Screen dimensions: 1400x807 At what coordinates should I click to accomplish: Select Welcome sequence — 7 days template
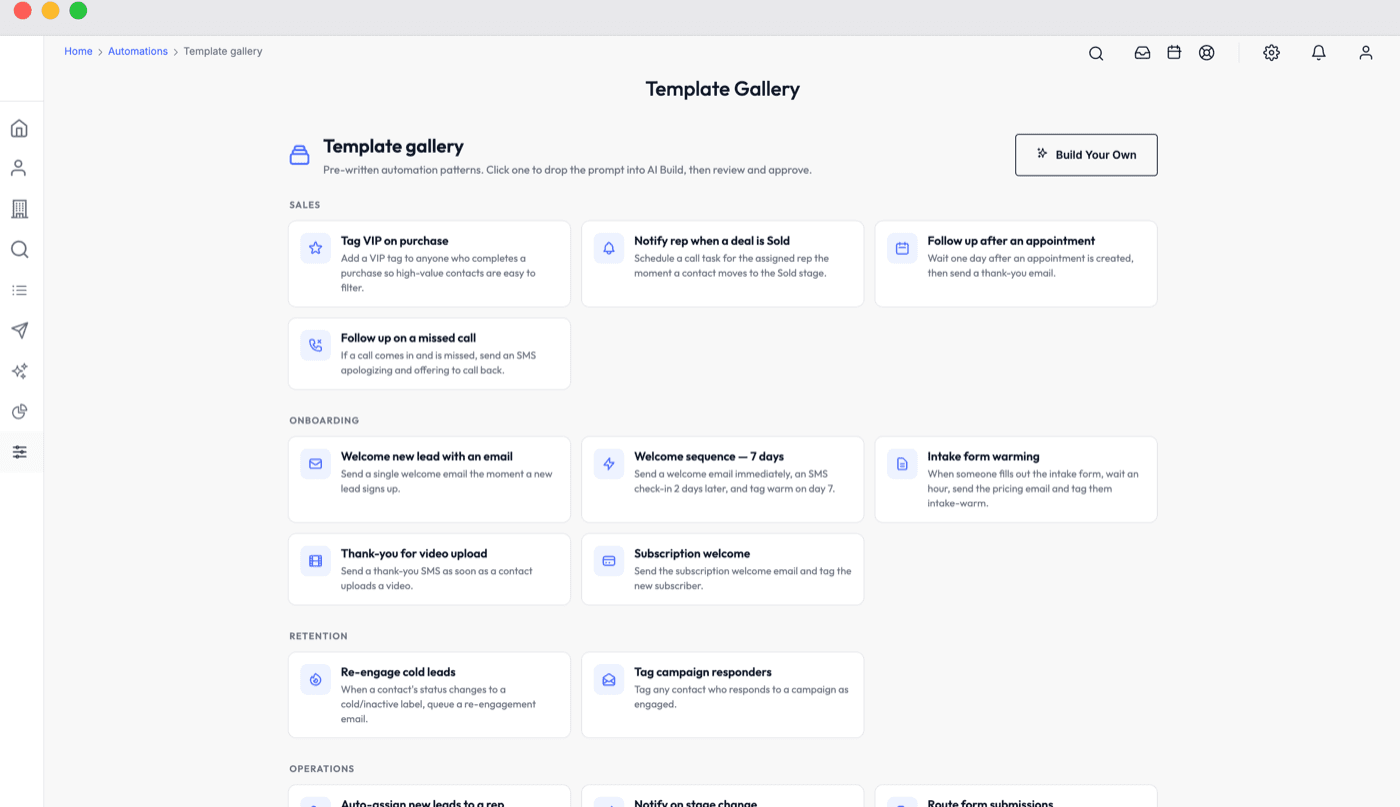click(x=722, y=479)
